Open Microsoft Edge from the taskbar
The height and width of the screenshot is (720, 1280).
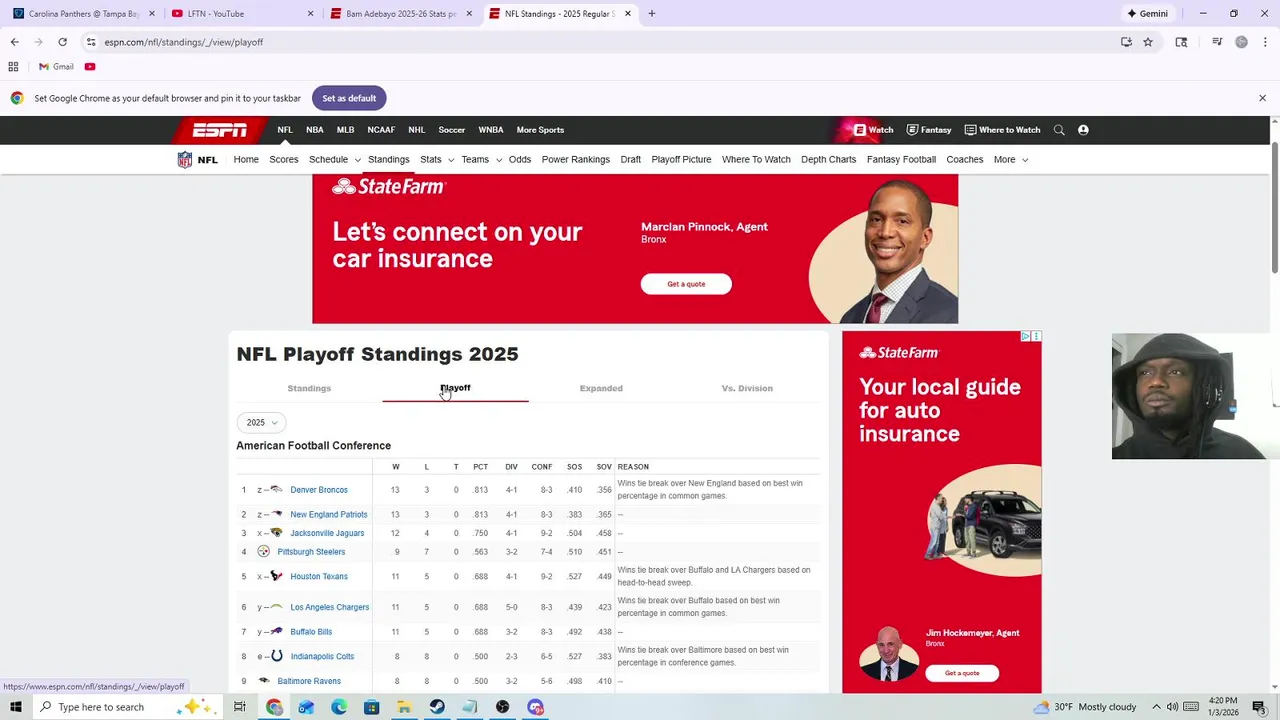[x=339, y=707]
